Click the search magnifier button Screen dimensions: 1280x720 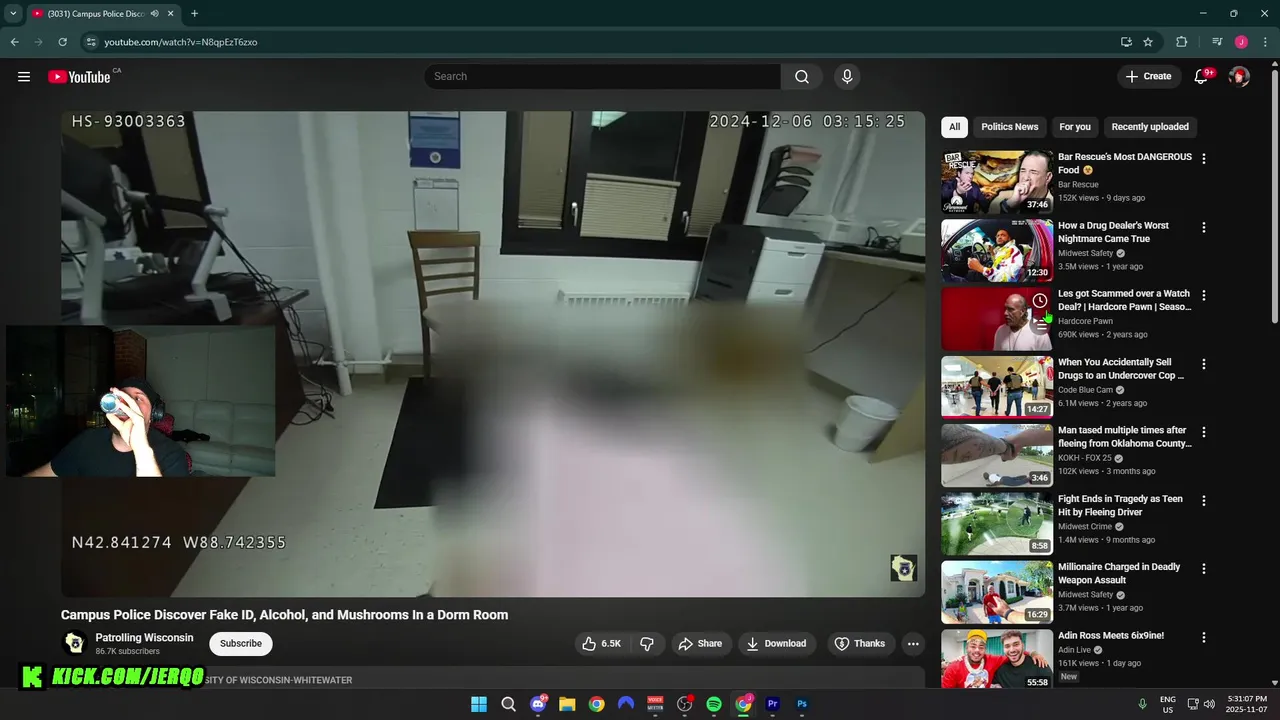[x=802, y=77]
